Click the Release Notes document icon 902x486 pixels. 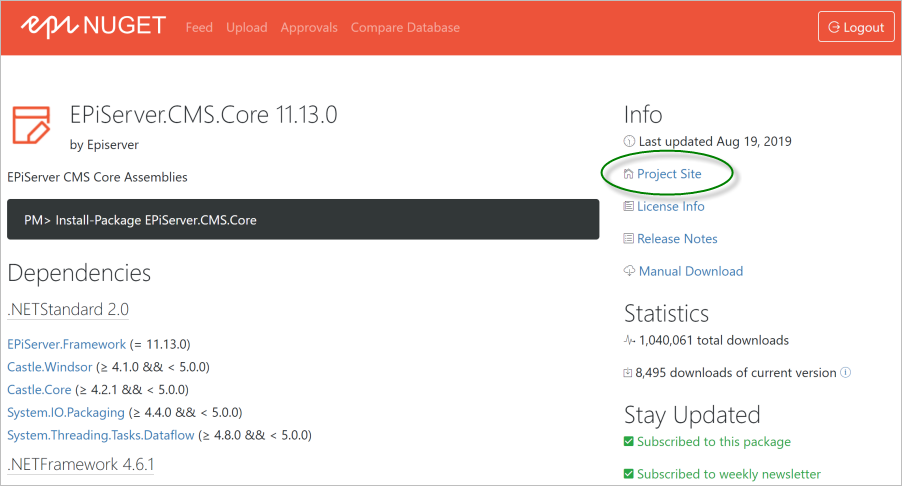click(629, 239)
